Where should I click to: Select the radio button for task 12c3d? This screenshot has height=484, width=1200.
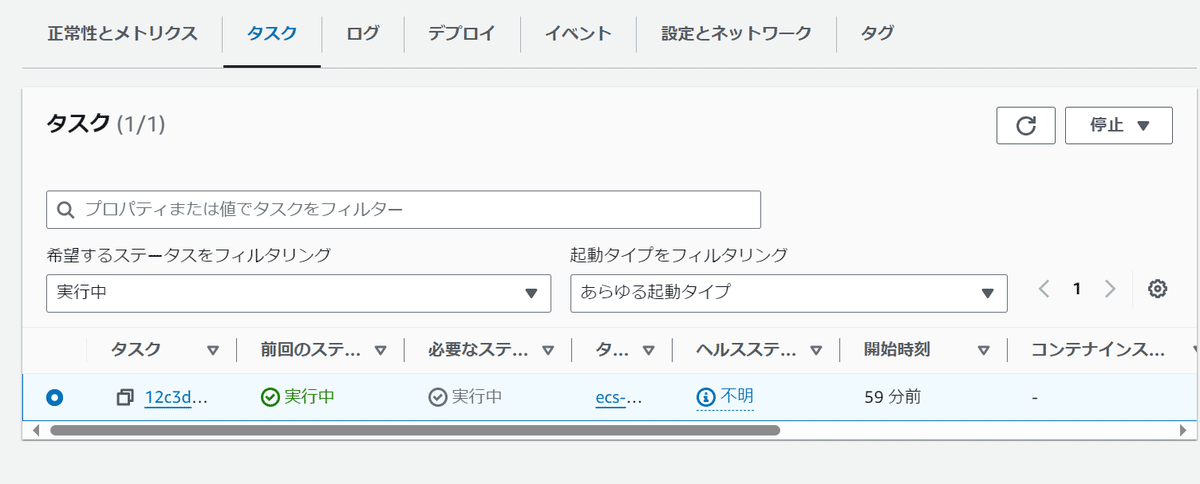pos(54,397)
